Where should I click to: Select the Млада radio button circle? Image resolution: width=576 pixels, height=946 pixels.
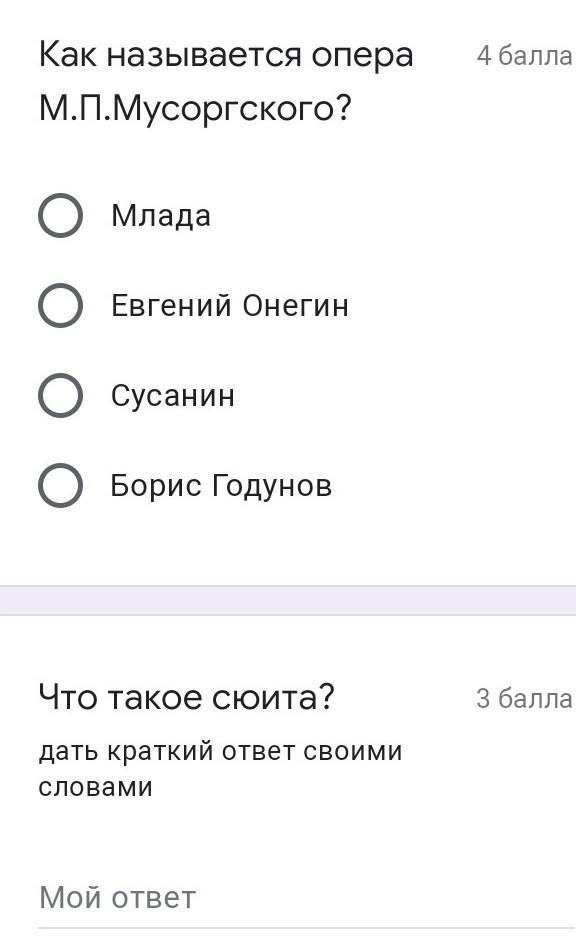click(x=60, y=215)
